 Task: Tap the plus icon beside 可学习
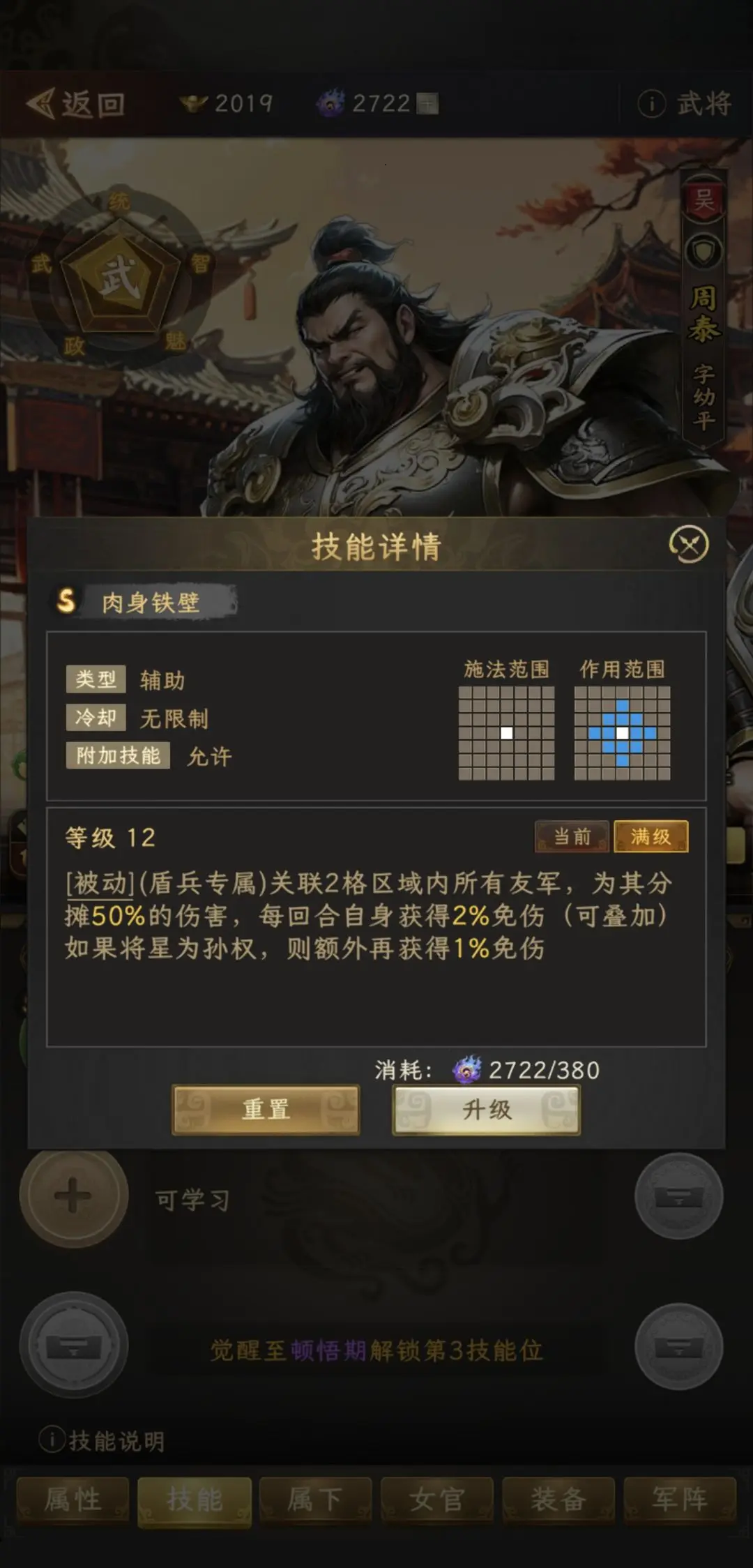tap(73, 1196)
